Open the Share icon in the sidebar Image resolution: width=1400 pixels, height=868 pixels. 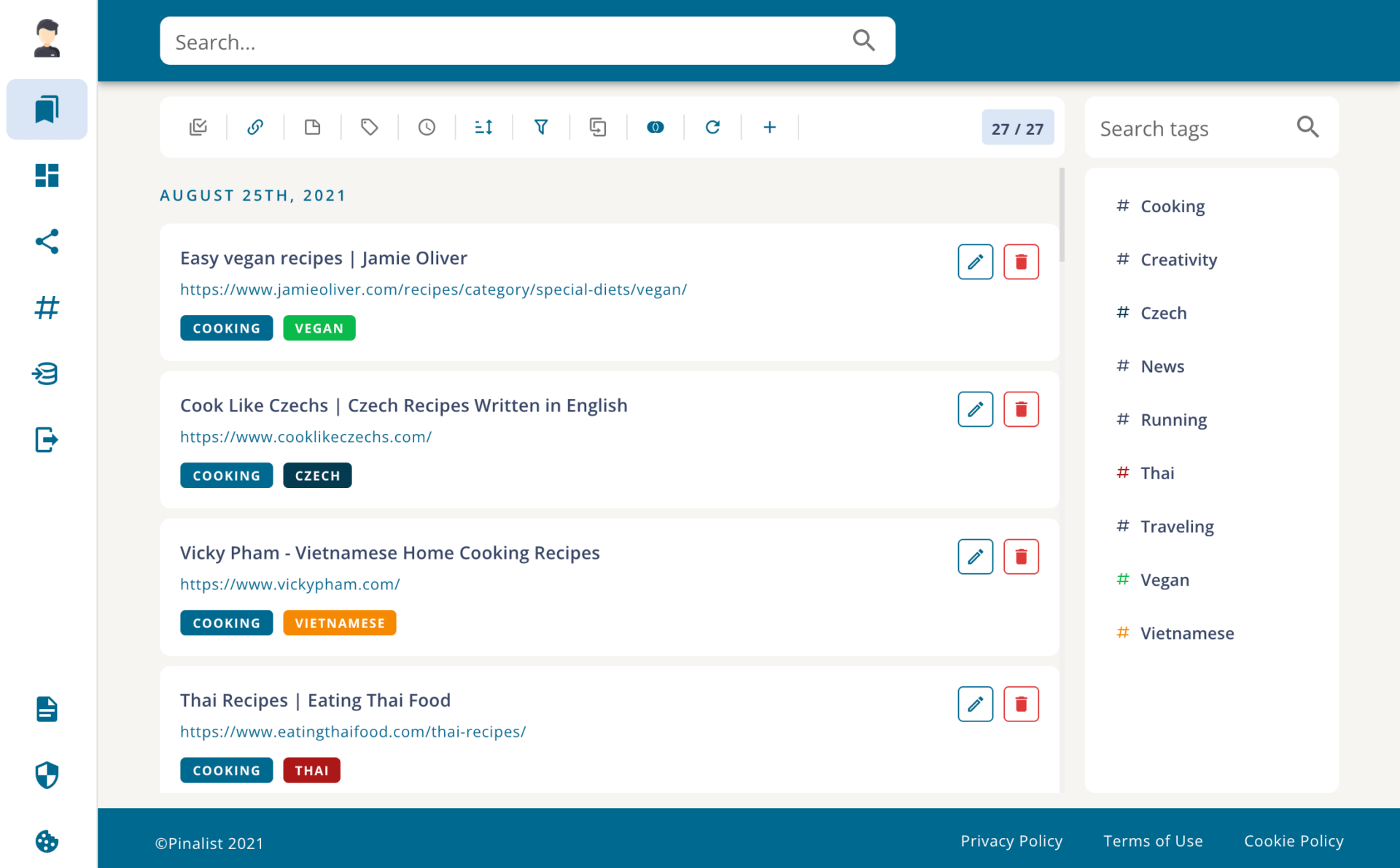tap(46, 241)
